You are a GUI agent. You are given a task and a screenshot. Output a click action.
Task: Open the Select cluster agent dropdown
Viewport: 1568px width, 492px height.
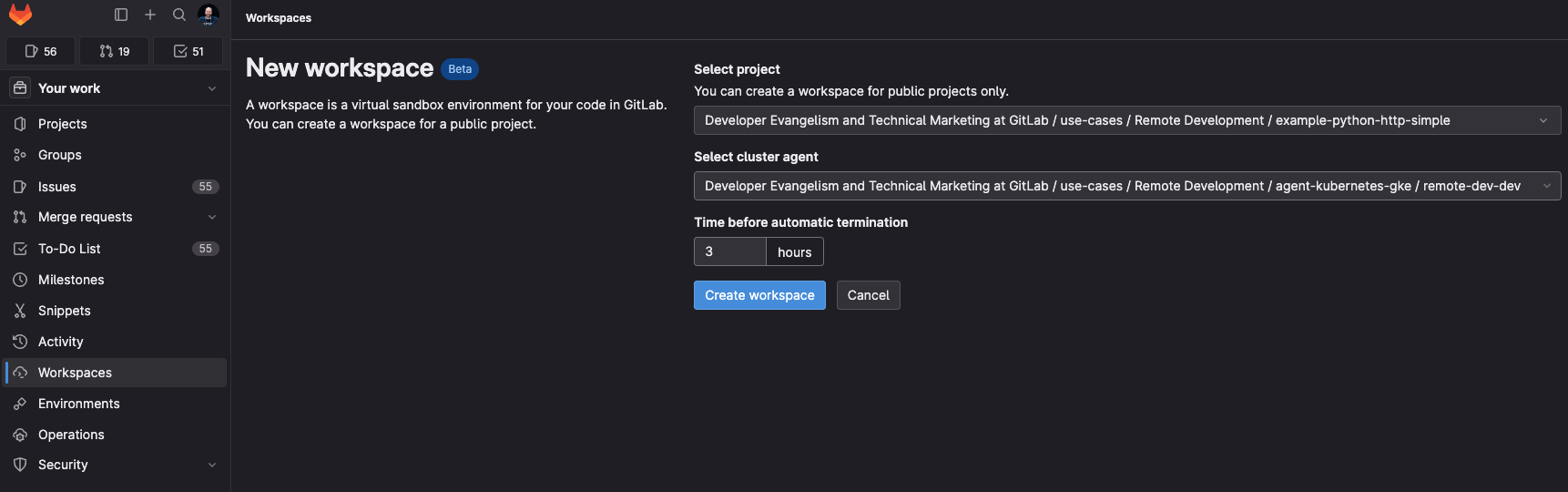[x=1127, y=186]
